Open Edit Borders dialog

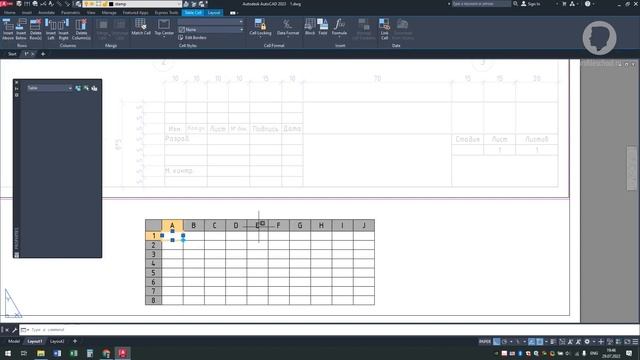(192, 38)
